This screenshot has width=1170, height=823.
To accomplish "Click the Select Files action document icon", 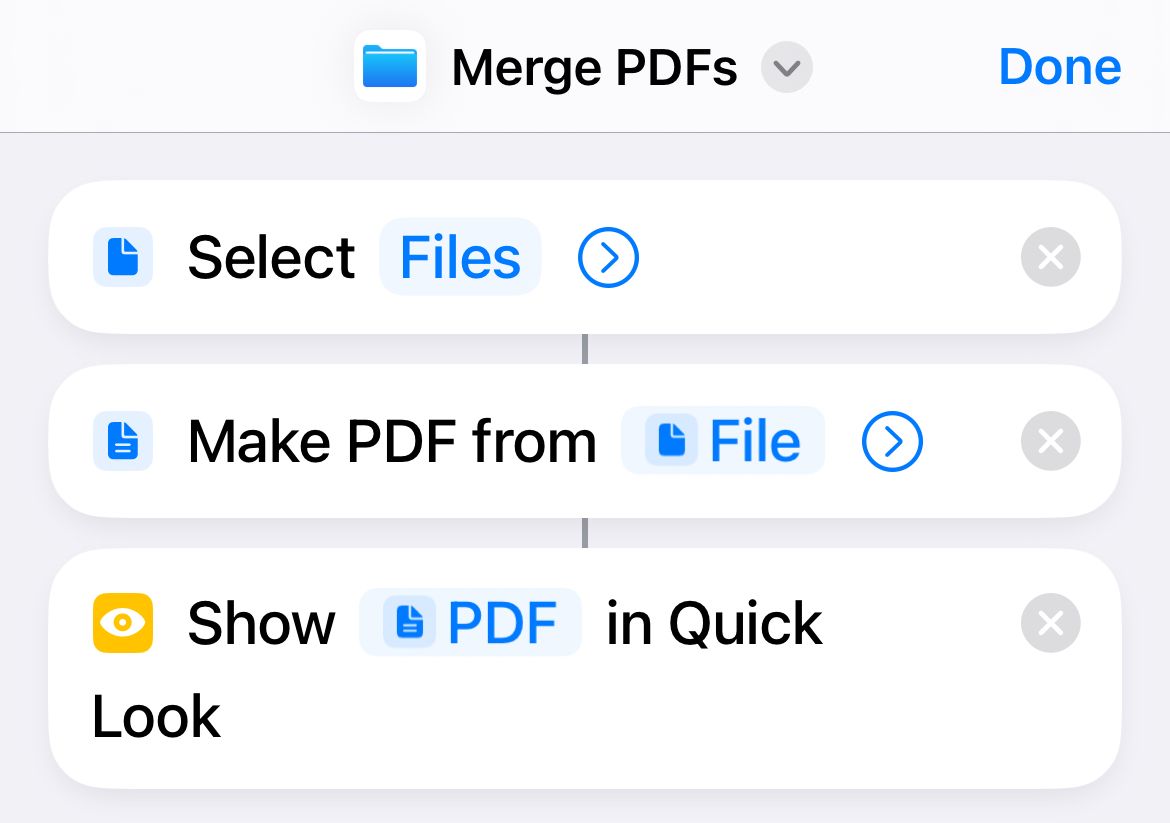I will pos(123,257).
